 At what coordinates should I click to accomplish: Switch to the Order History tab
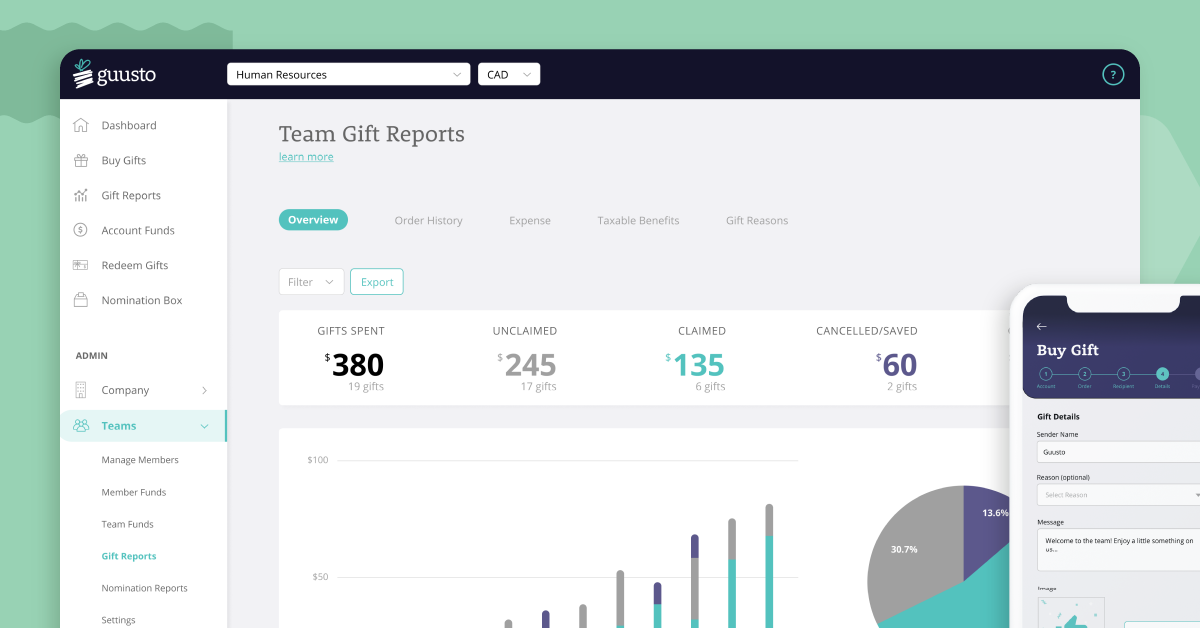428,221
